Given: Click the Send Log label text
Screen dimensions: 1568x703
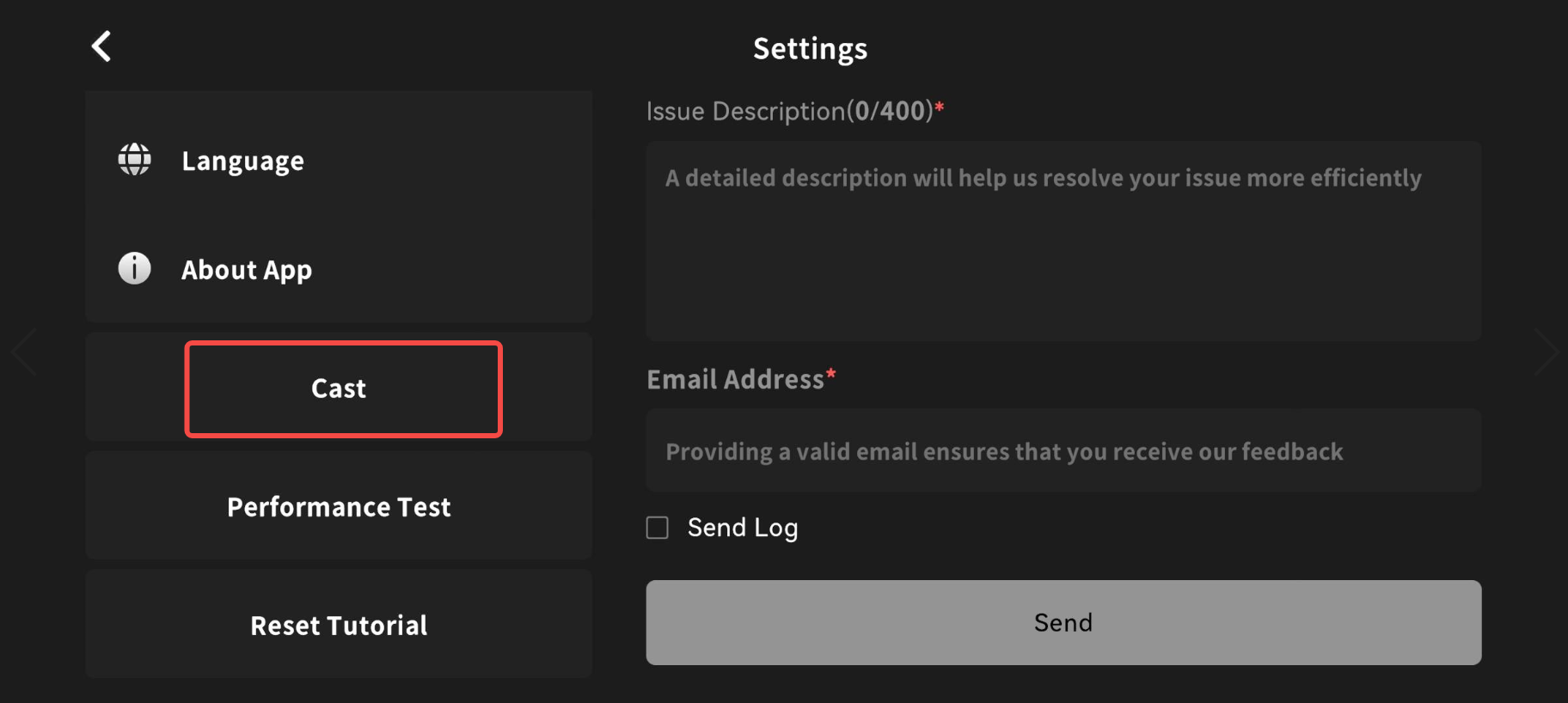Looking at the screenshot, I should click(x=743, y=528).
